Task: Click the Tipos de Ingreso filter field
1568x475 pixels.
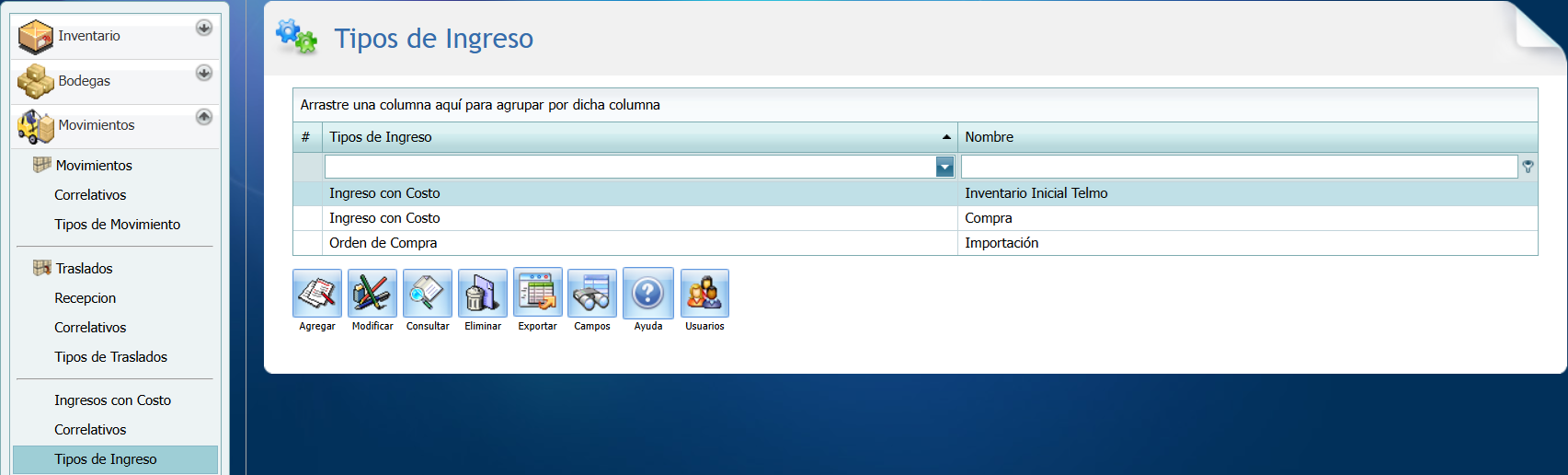Action: (x=630, y=167)
